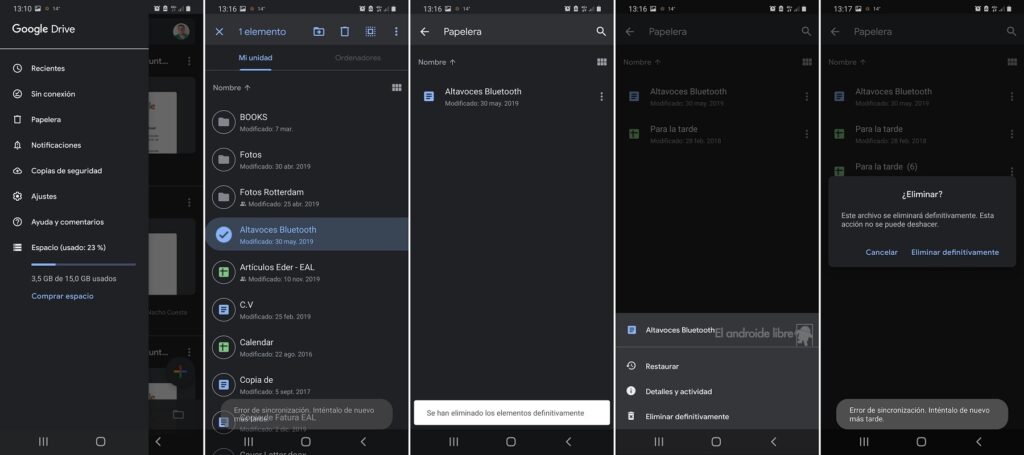Viewport: 1024px width, 455px height.
Task: Confirm Eliminar definitivamente in the ¿Eliminar? dialog
Action: [955, 252]
